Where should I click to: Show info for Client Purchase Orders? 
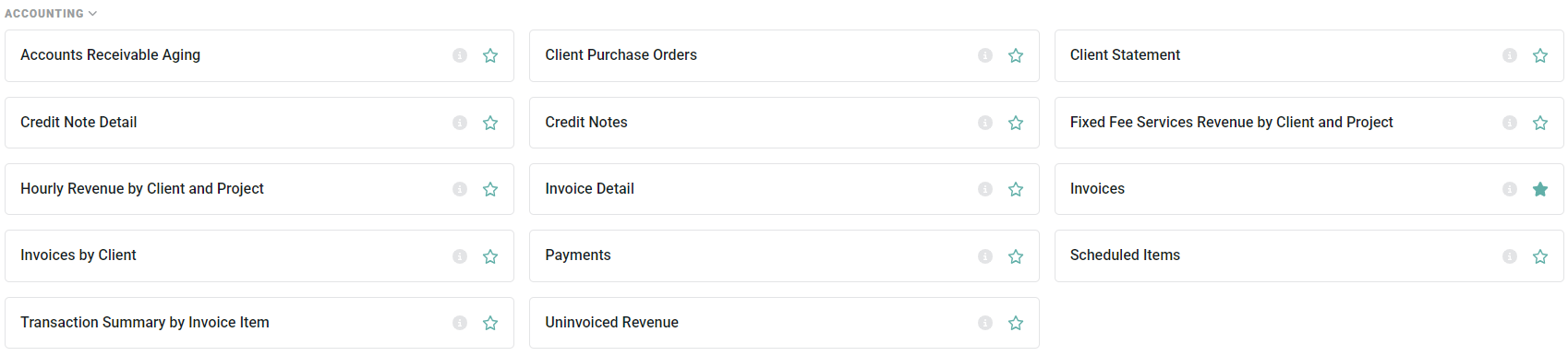click(985, 56)
